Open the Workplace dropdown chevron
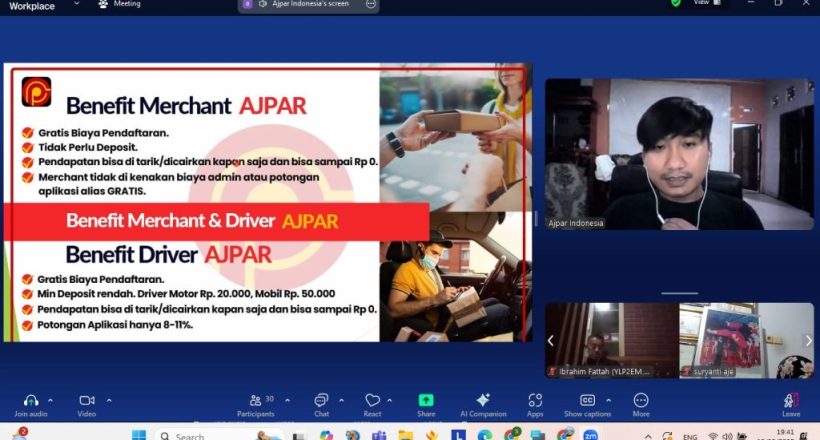The image size is (820, 440). tap(76, 4)
